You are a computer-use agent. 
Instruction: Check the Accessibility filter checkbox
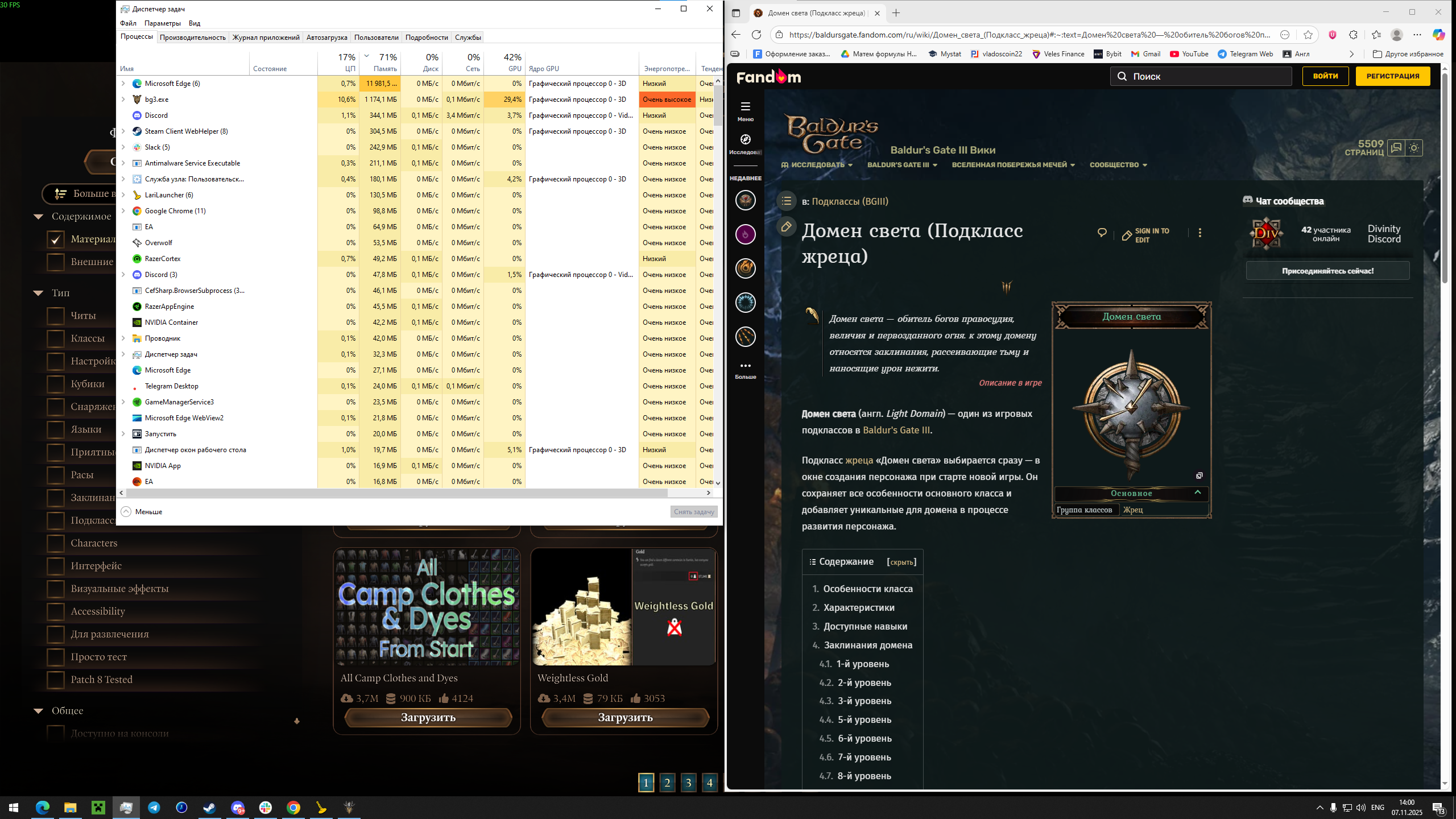[56, 611]
